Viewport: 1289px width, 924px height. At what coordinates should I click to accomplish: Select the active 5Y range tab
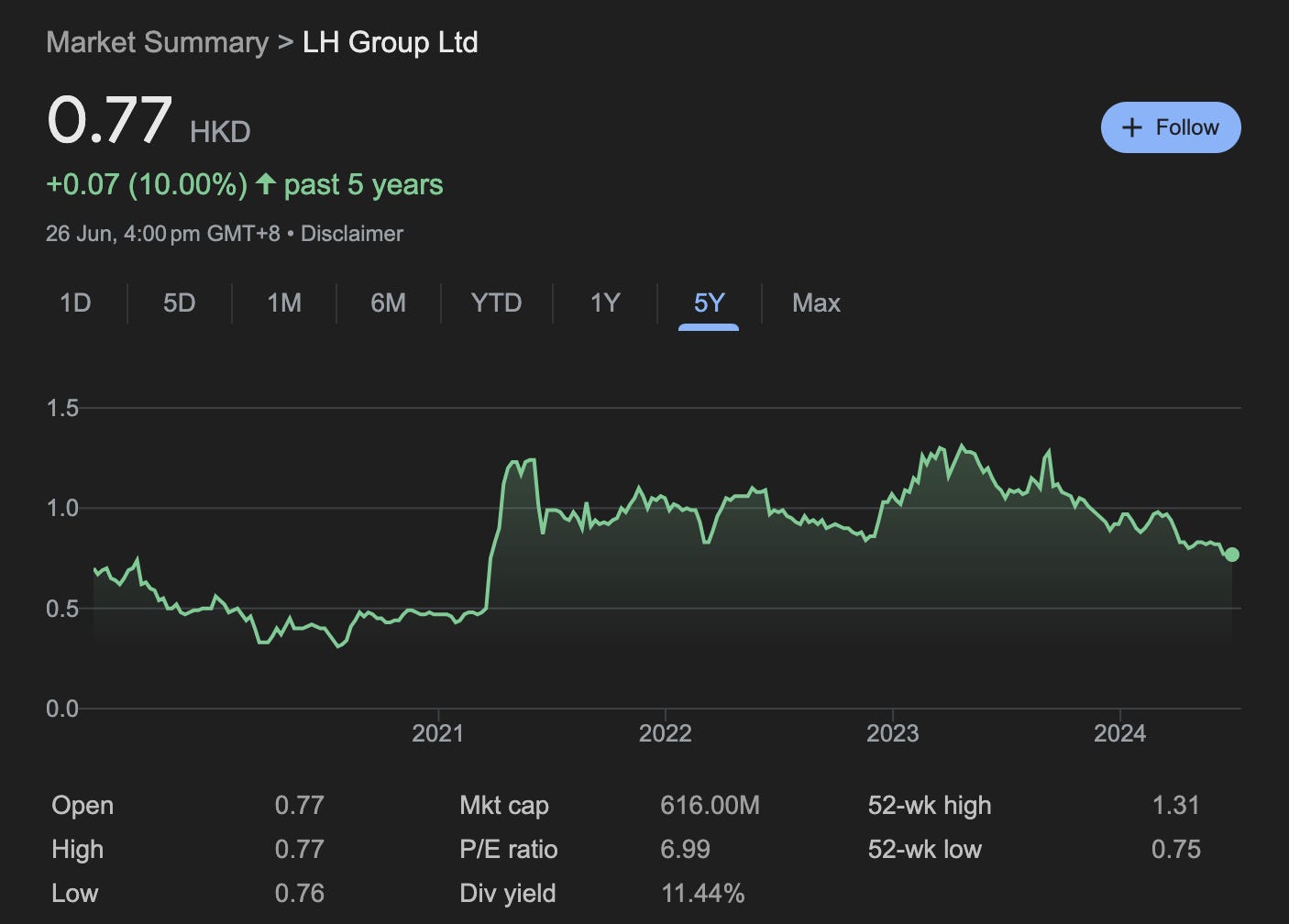(709, 303)
